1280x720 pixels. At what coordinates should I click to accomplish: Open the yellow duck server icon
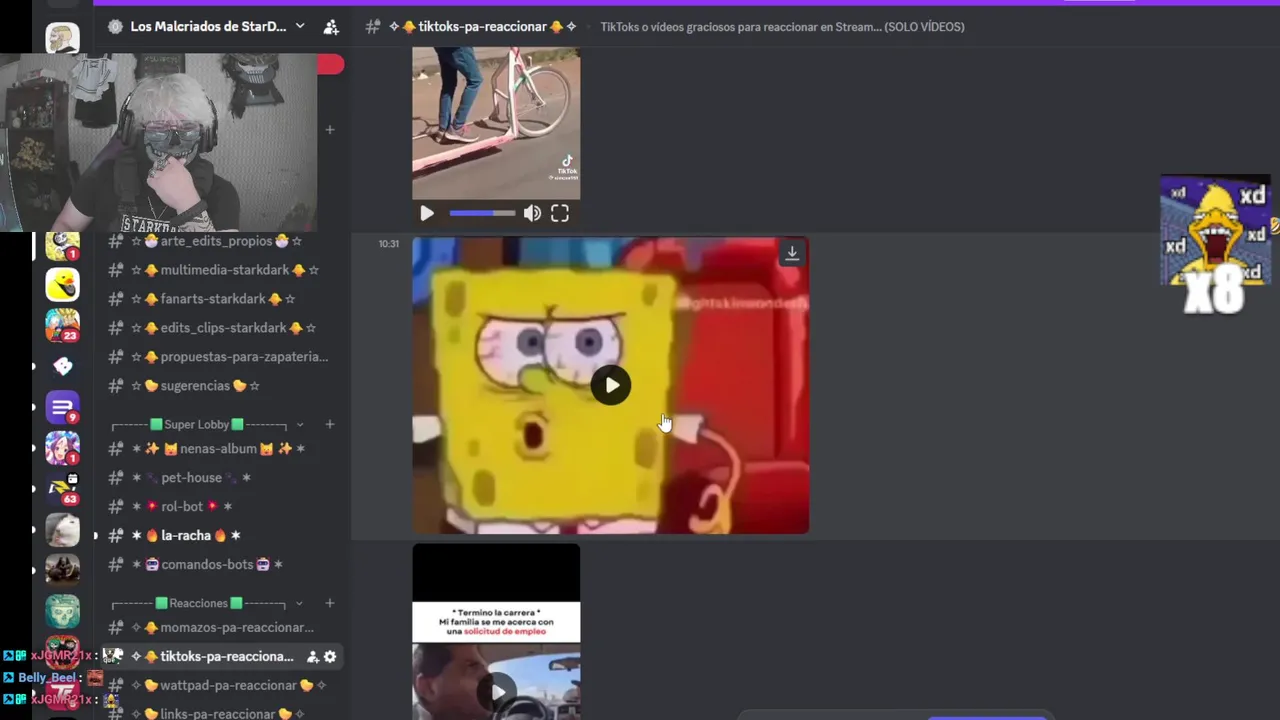tap(62, 285)
